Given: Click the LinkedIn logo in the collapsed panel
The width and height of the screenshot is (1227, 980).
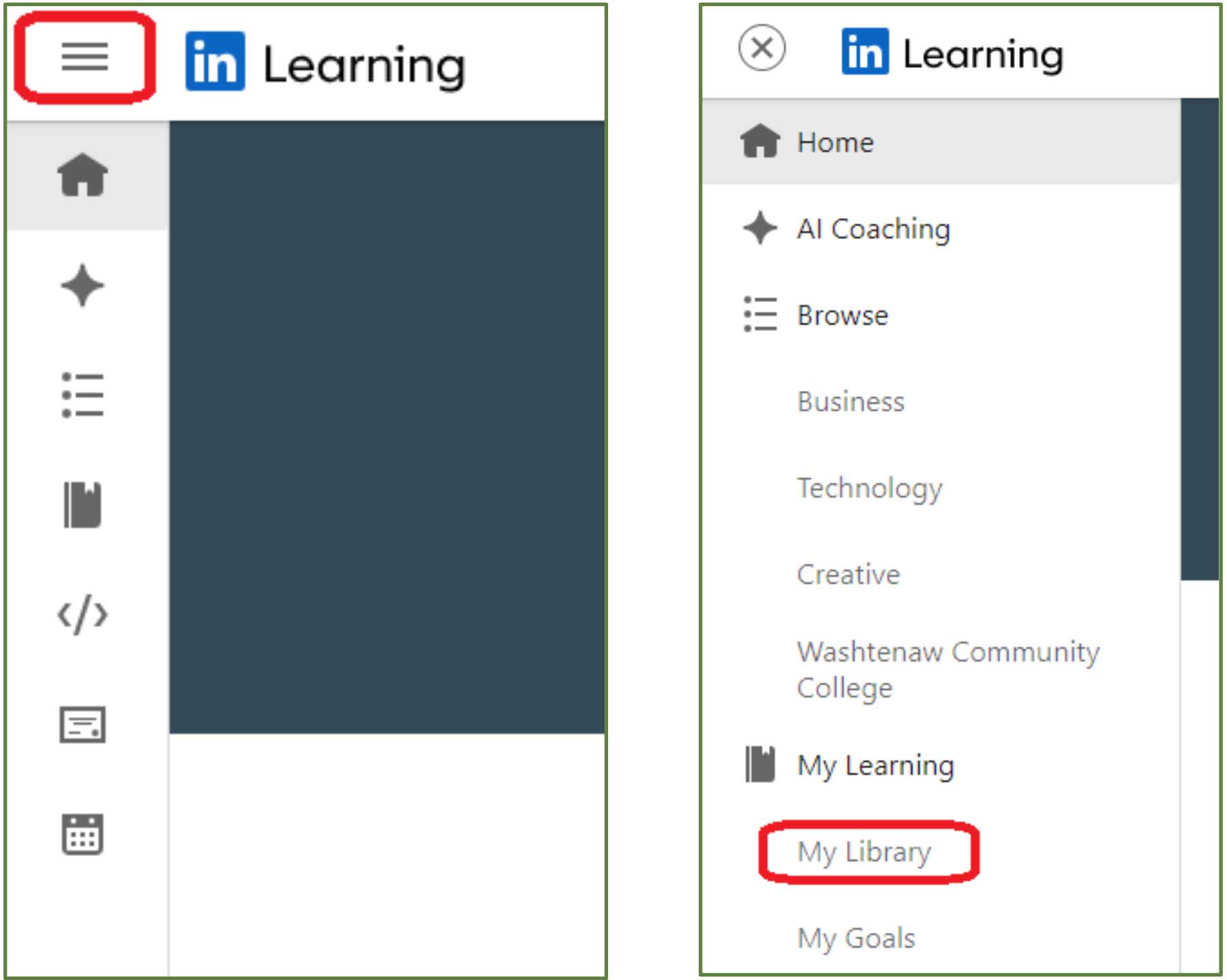Looking at the screenshot, I should pos(215,61).
